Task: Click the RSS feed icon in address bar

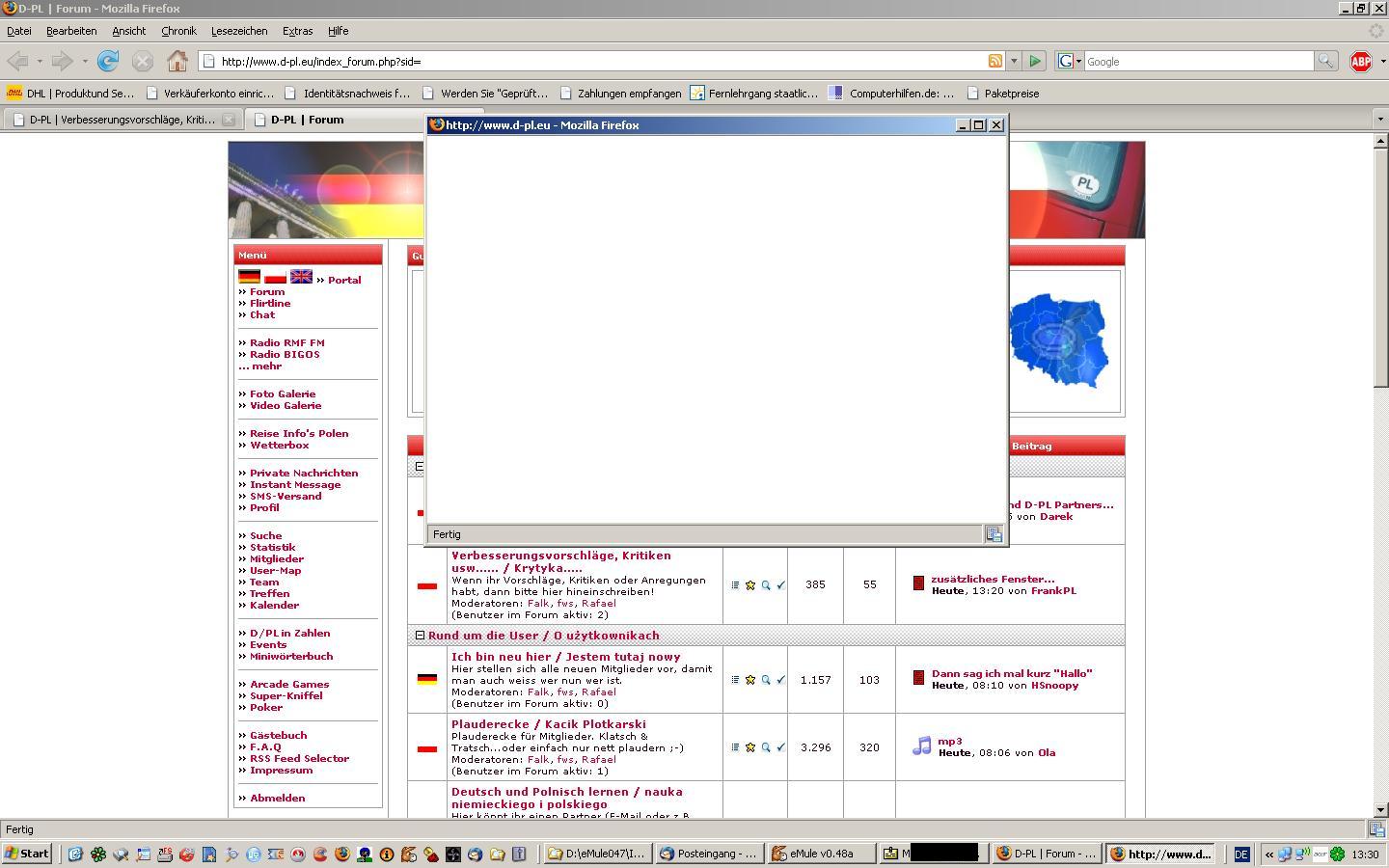Action: pos(994,61)
